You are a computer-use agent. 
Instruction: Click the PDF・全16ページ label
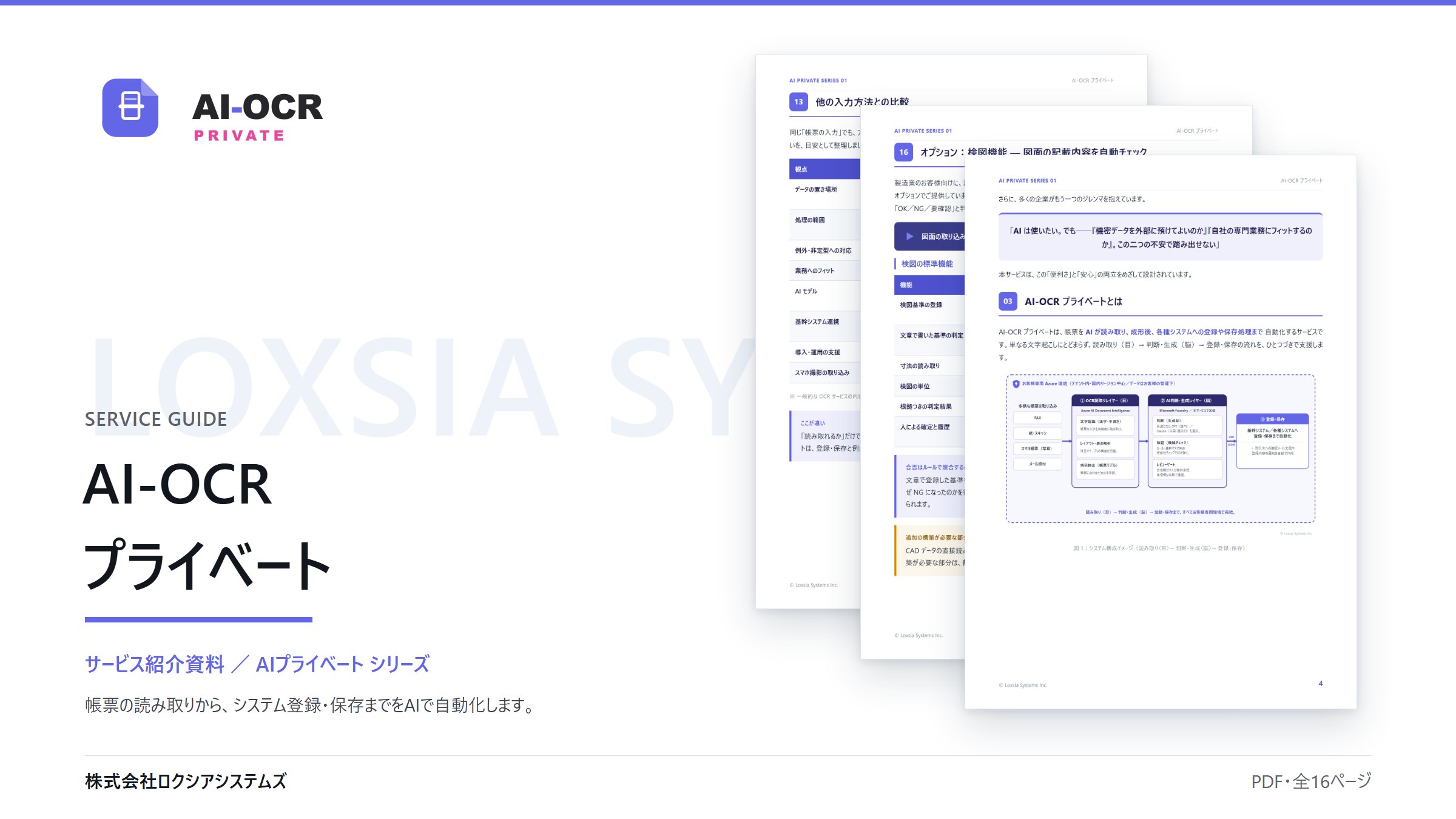point(1311,781)
